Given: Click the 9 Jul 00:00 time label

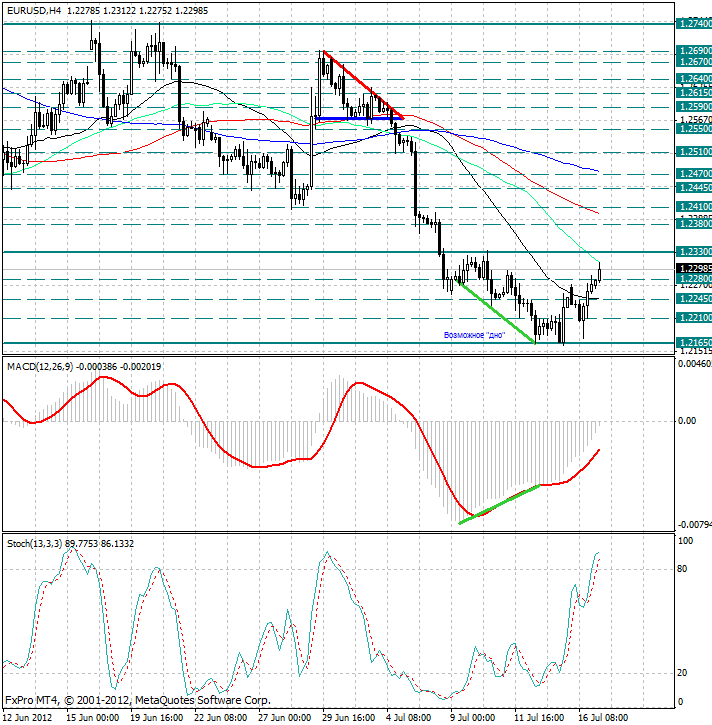Looking at the screenshot, I should (x=473, y=718).
